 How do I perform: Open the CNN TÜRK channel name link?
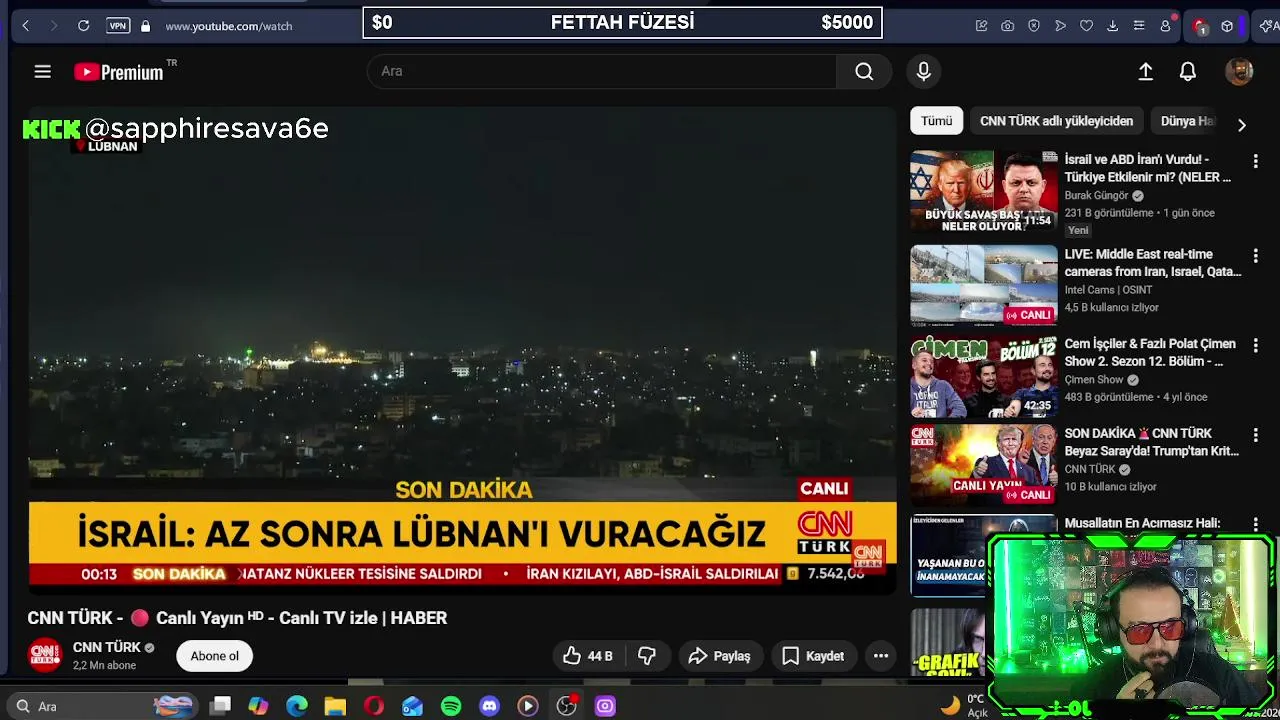107,647
